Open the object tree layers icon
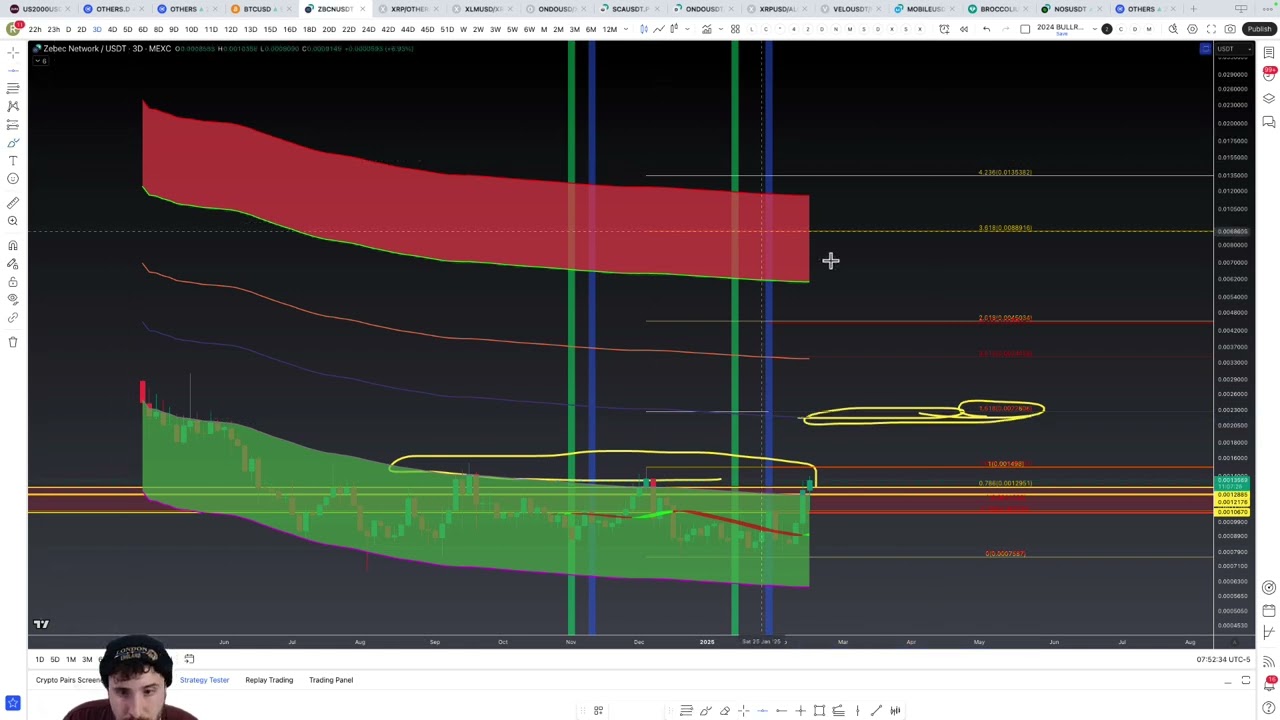 1269,98
